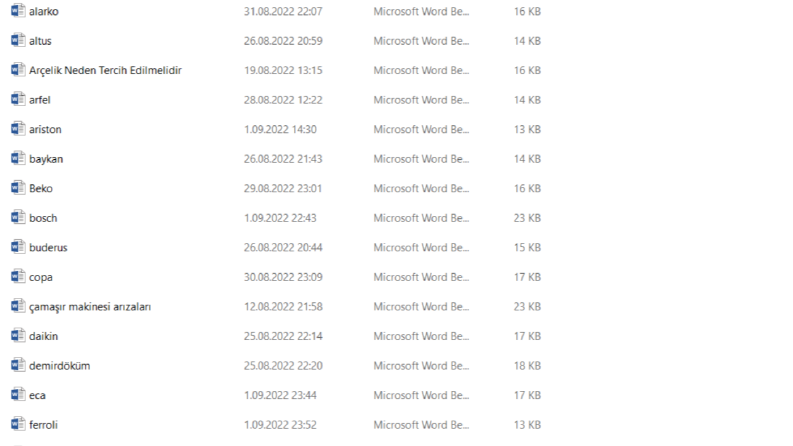Image resolution: width=793 pixels, height=446 pixels.
Task: Select the Word icon next to altus
Action: 18,40
